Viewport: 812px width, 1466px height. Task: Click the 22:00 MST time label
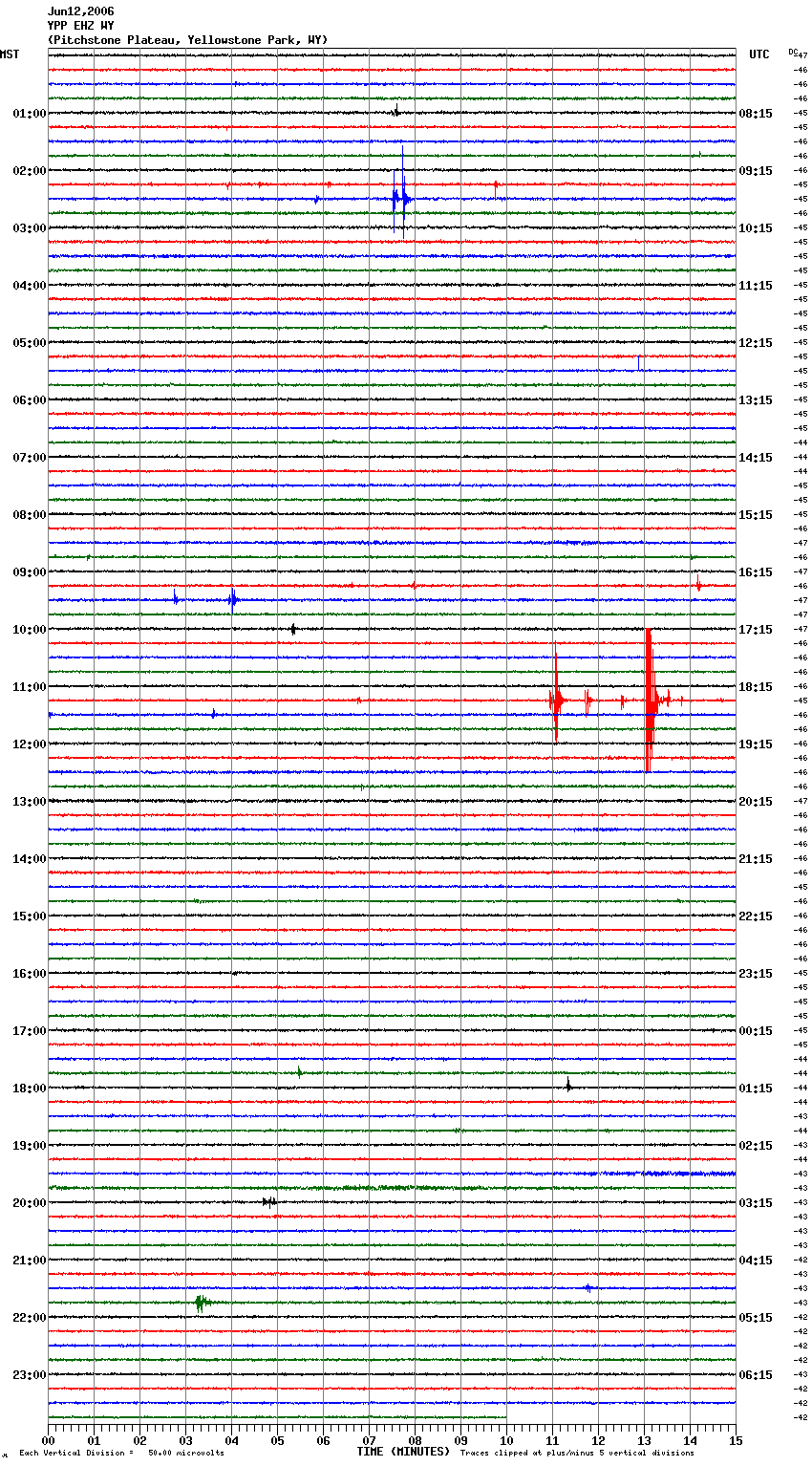click(30, 1318)
